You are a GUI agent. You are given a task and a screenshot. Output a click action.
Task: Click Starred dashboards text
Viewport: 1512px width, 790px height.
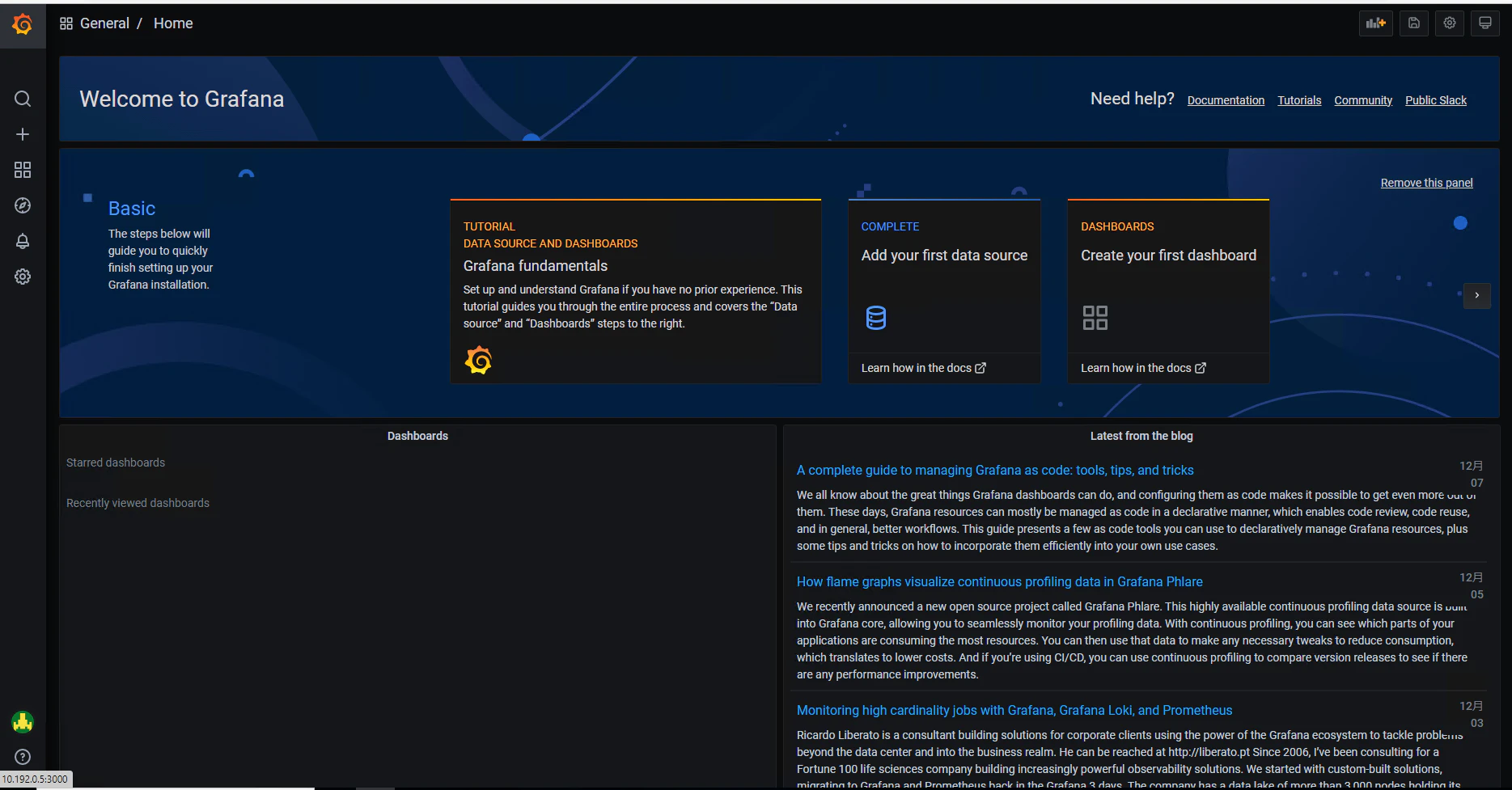point(116,463)
